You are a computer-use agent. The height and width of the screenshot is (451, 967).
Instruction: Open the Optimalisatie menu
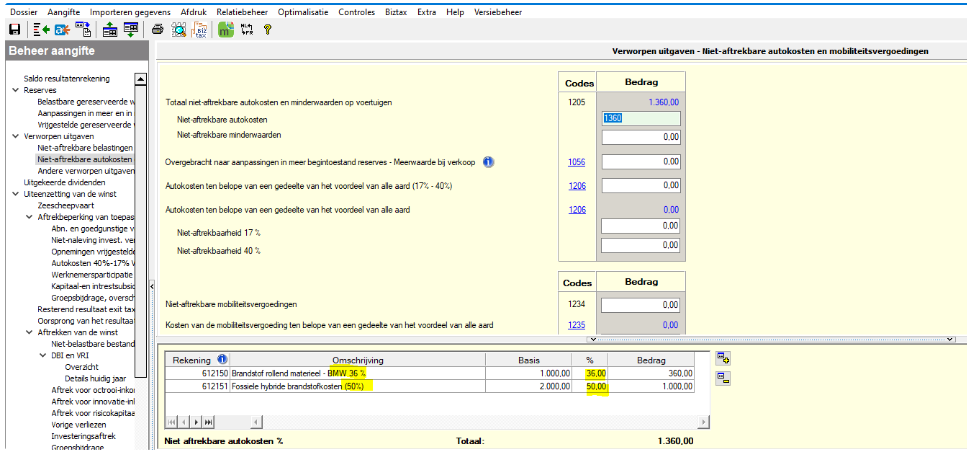click(x=301, y=11)
